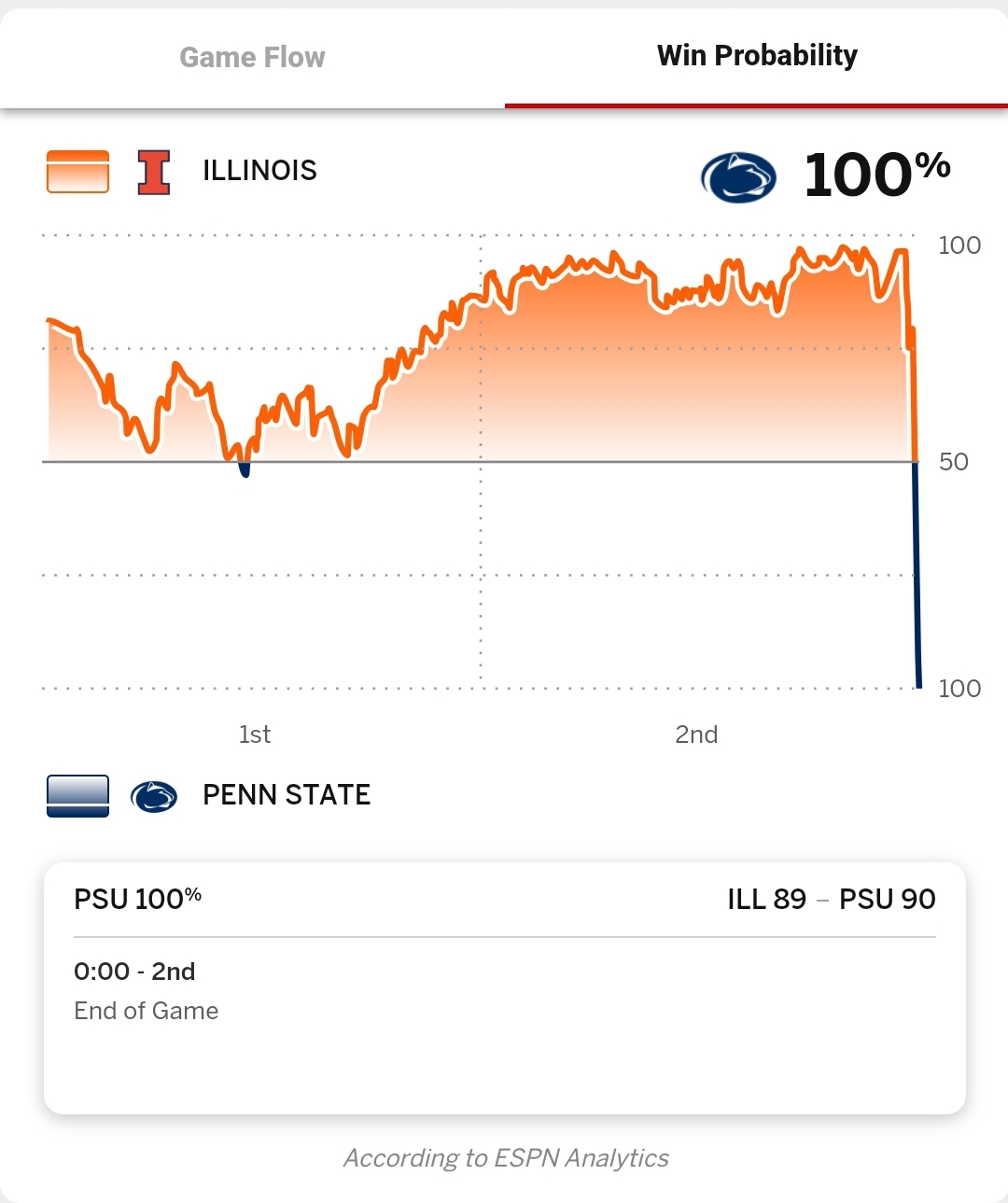
Task: Click the Illinois orange color swatch
Action: coord(77,172)
